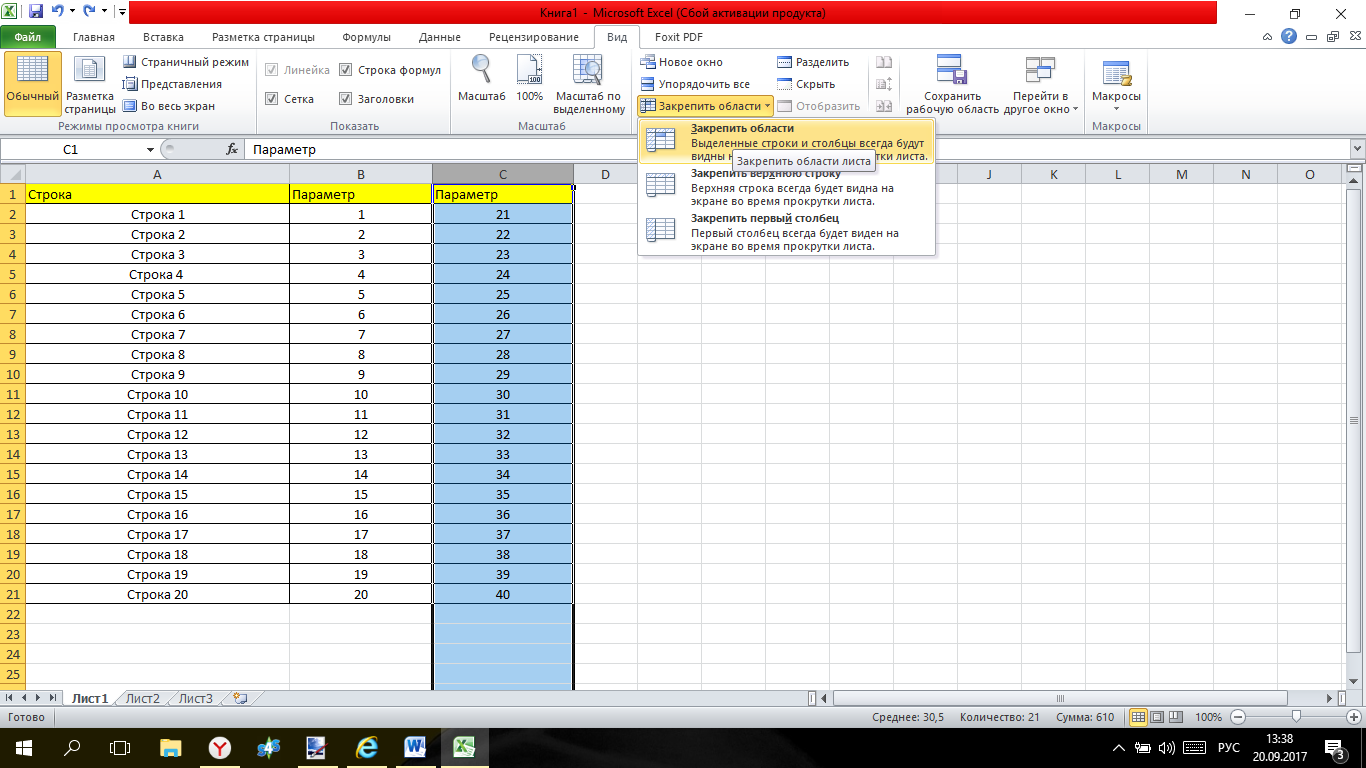Switch to the Лист2 sheet tab

[x=143, y=698]
